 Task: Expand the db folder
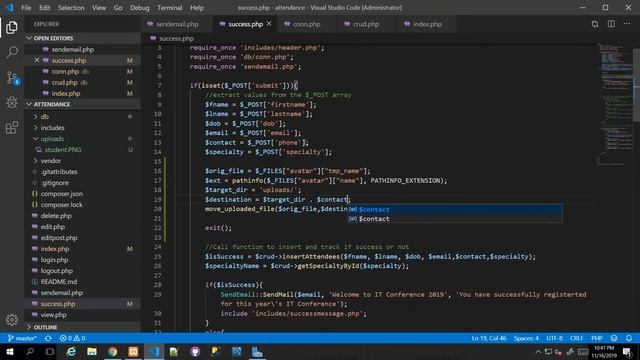pos(44,116)
